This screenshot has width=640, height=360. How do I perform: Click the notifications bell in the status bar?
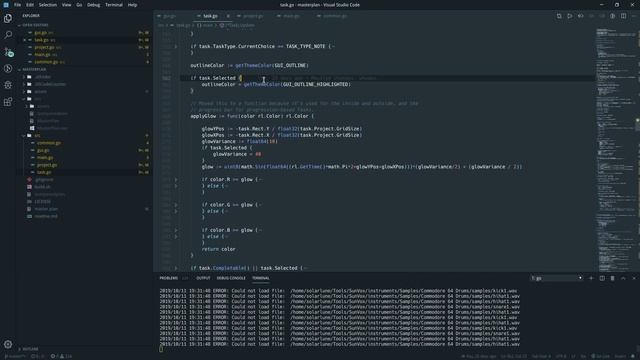coord(633,356)
